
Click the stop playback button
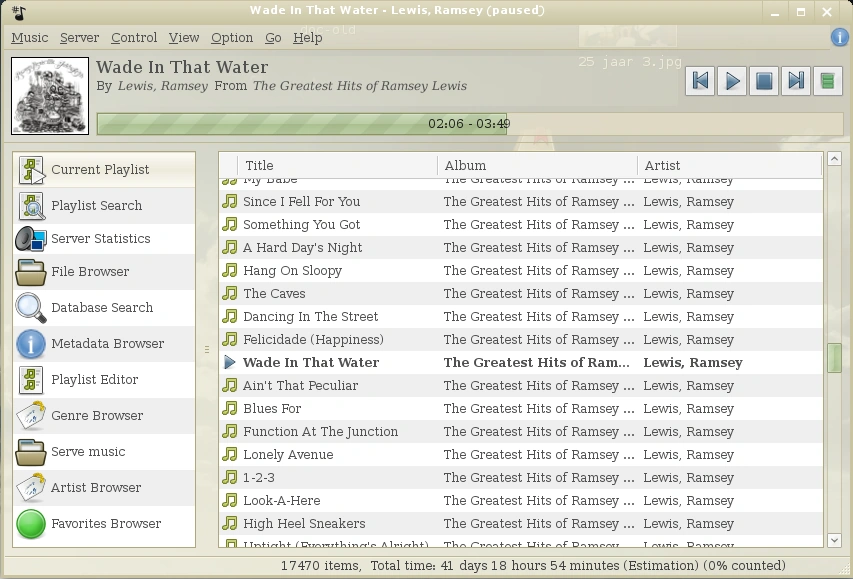[764, 81]
